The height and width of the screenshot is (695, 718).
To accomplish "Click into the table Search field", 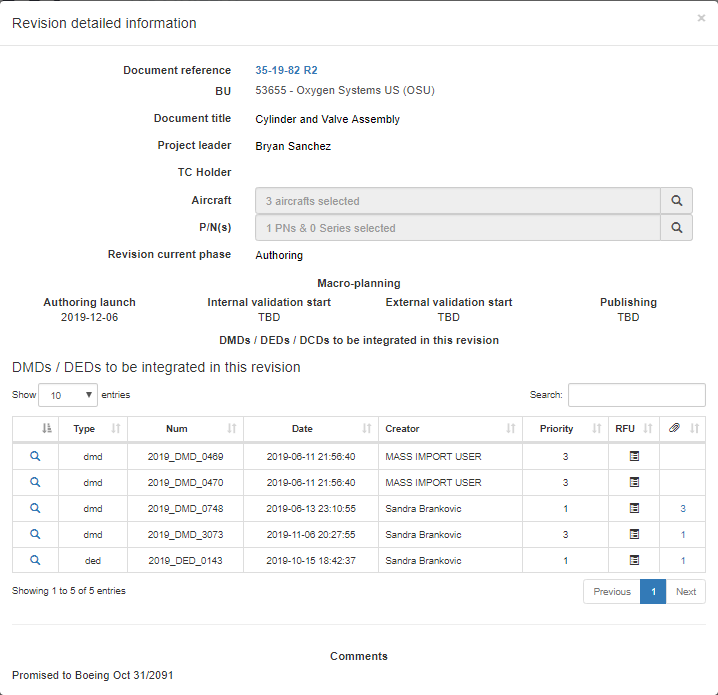I will tap(636, 395).
